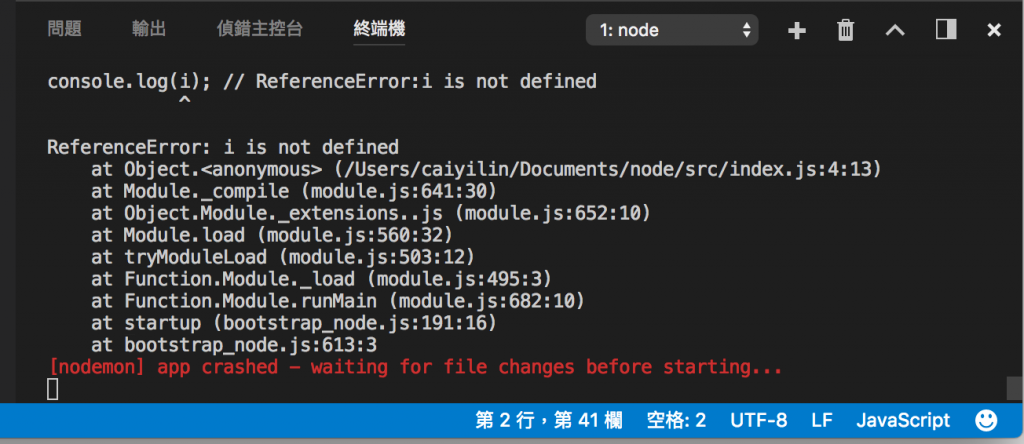
Task: Change indentation via 空格: 2 status item
Action: coord(676,420)
